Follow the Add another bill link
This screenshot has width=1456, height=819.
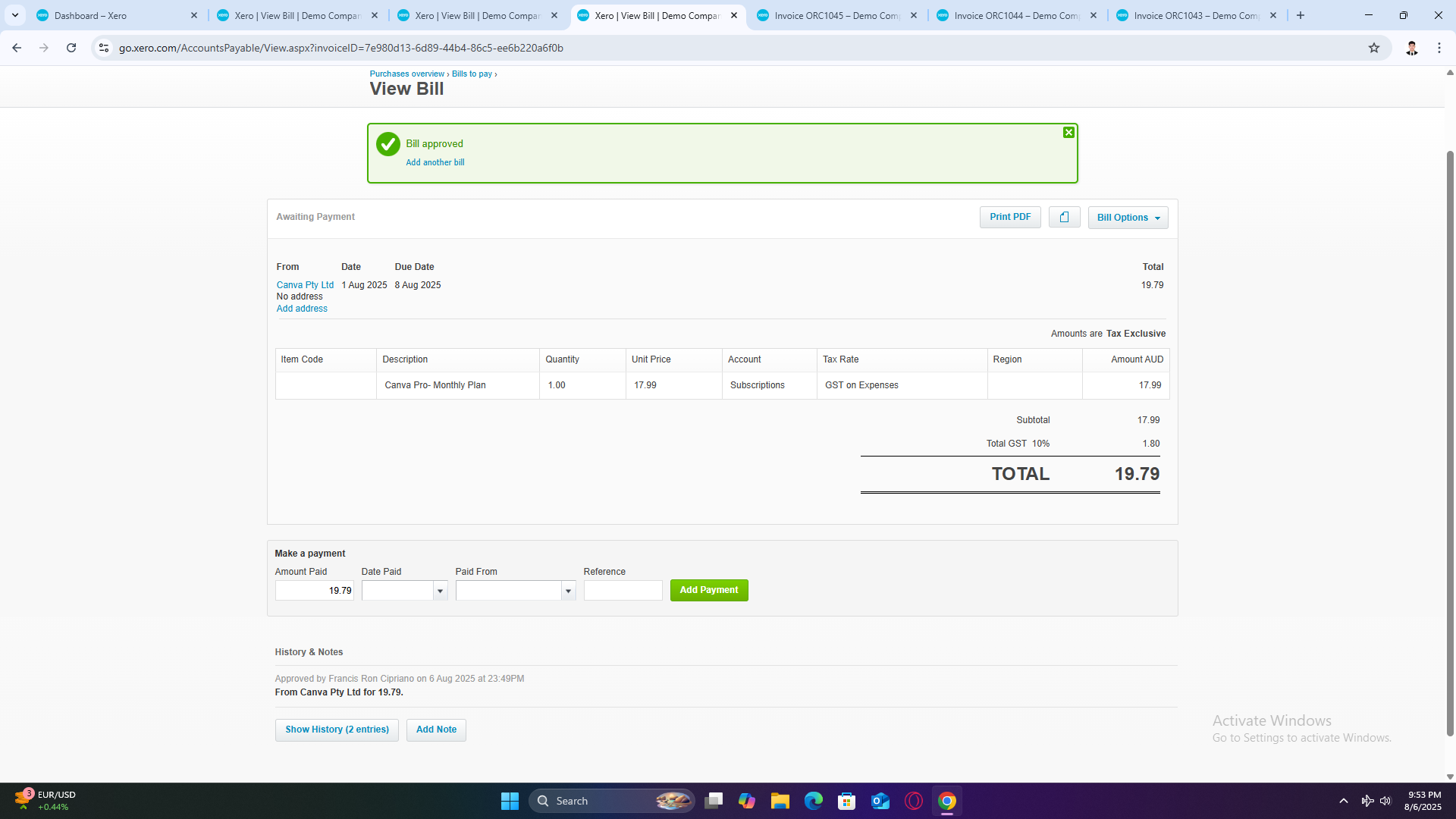click(x=435, y=162)
